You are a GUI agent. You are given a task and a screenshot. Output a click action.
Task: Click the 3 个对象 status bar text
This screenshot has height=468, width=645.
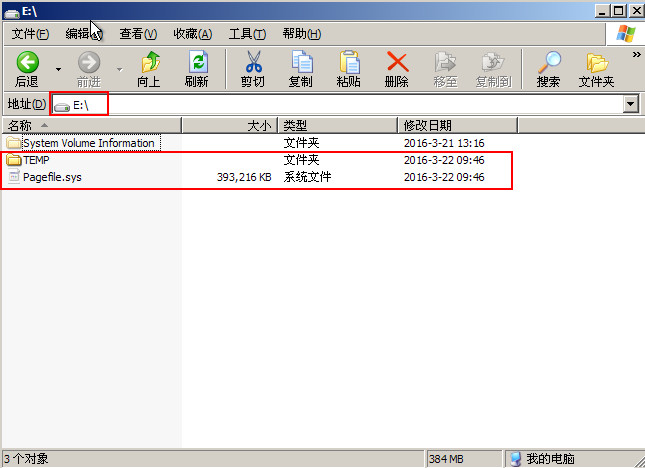[26, 459]
